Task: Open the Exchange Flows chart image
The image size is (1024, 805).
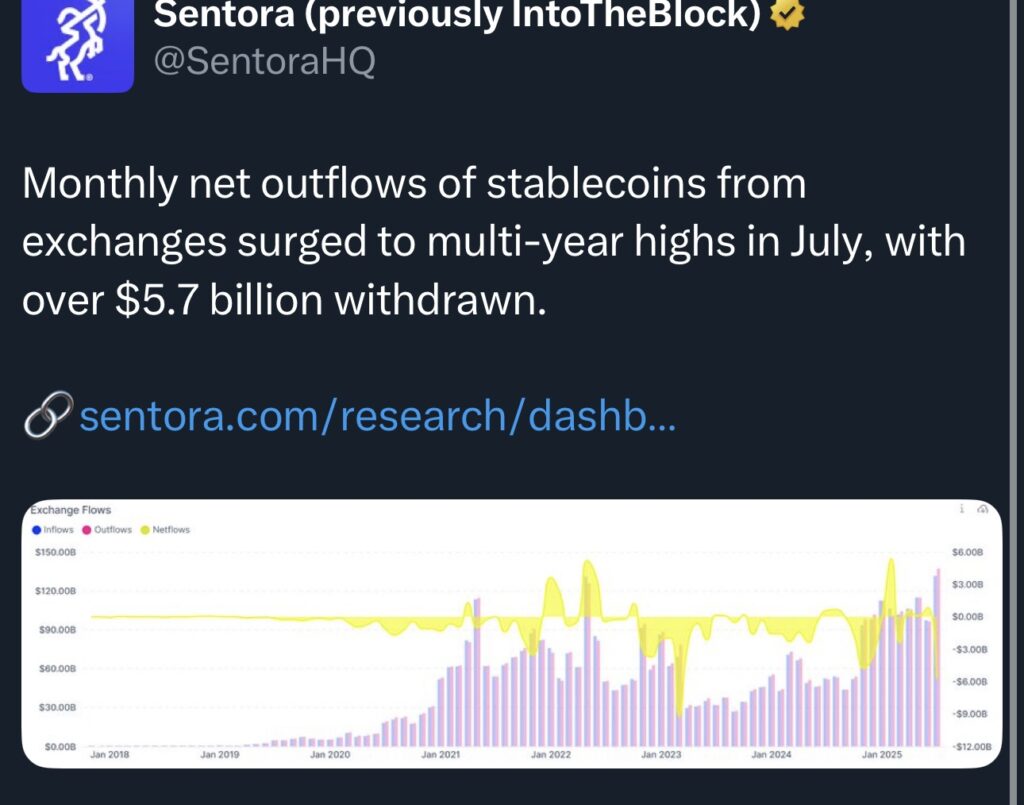Action: pos(511,633)
